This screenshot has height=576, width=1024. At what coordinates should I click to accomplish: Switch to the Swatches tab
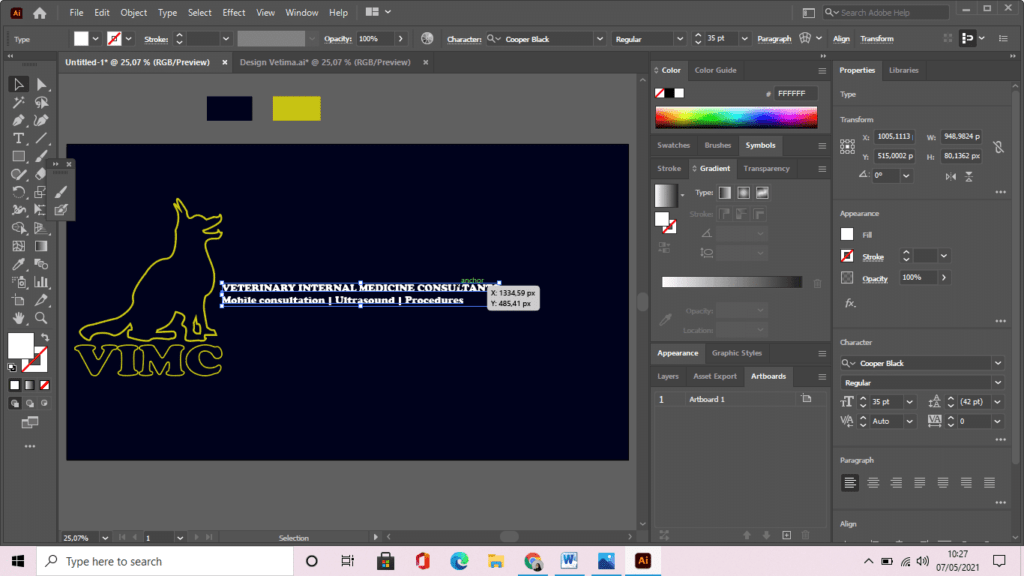tap(673, 145)
